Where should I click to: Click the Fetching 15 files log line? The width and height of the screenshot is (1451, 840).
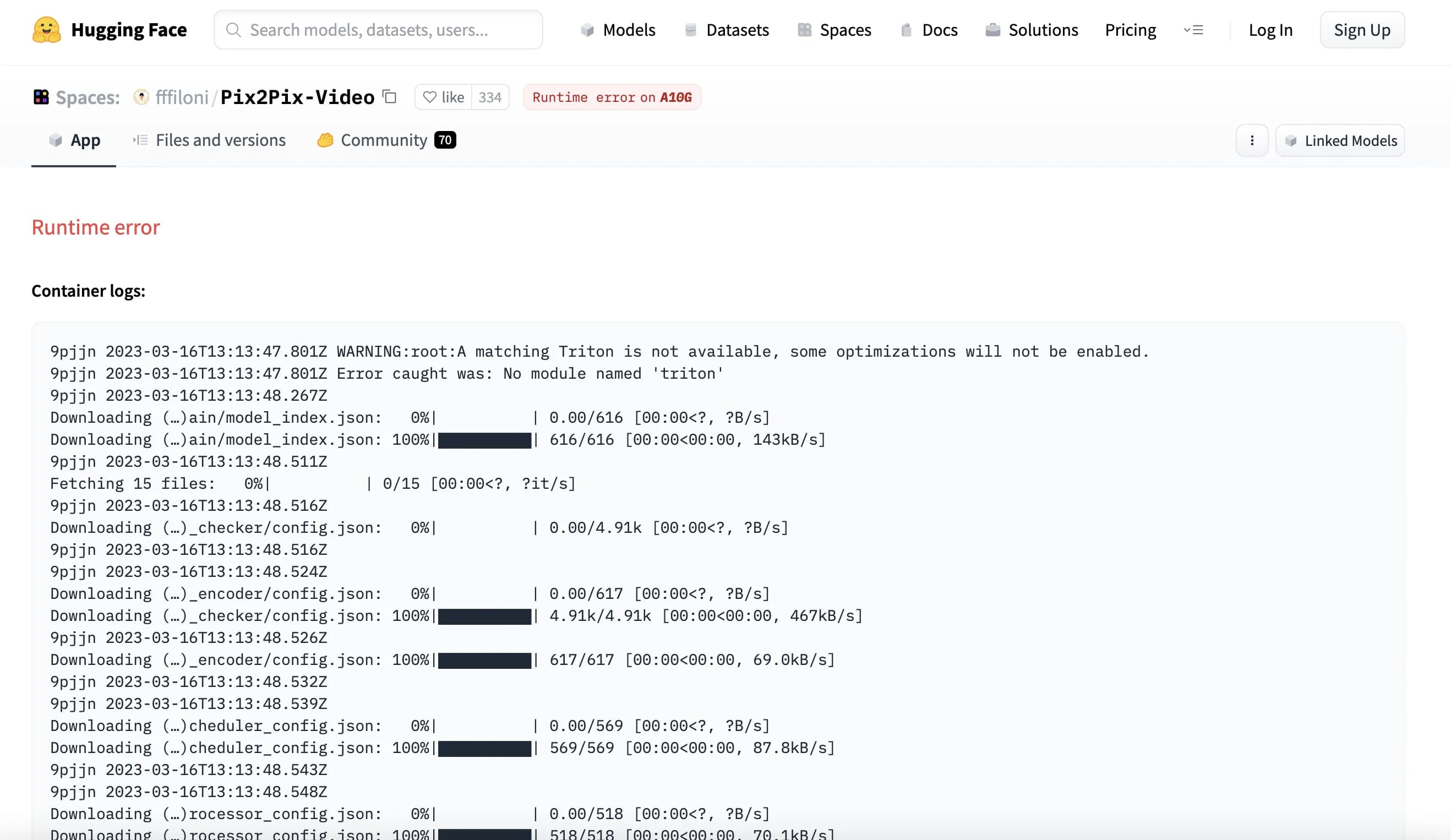coord(313,483)
